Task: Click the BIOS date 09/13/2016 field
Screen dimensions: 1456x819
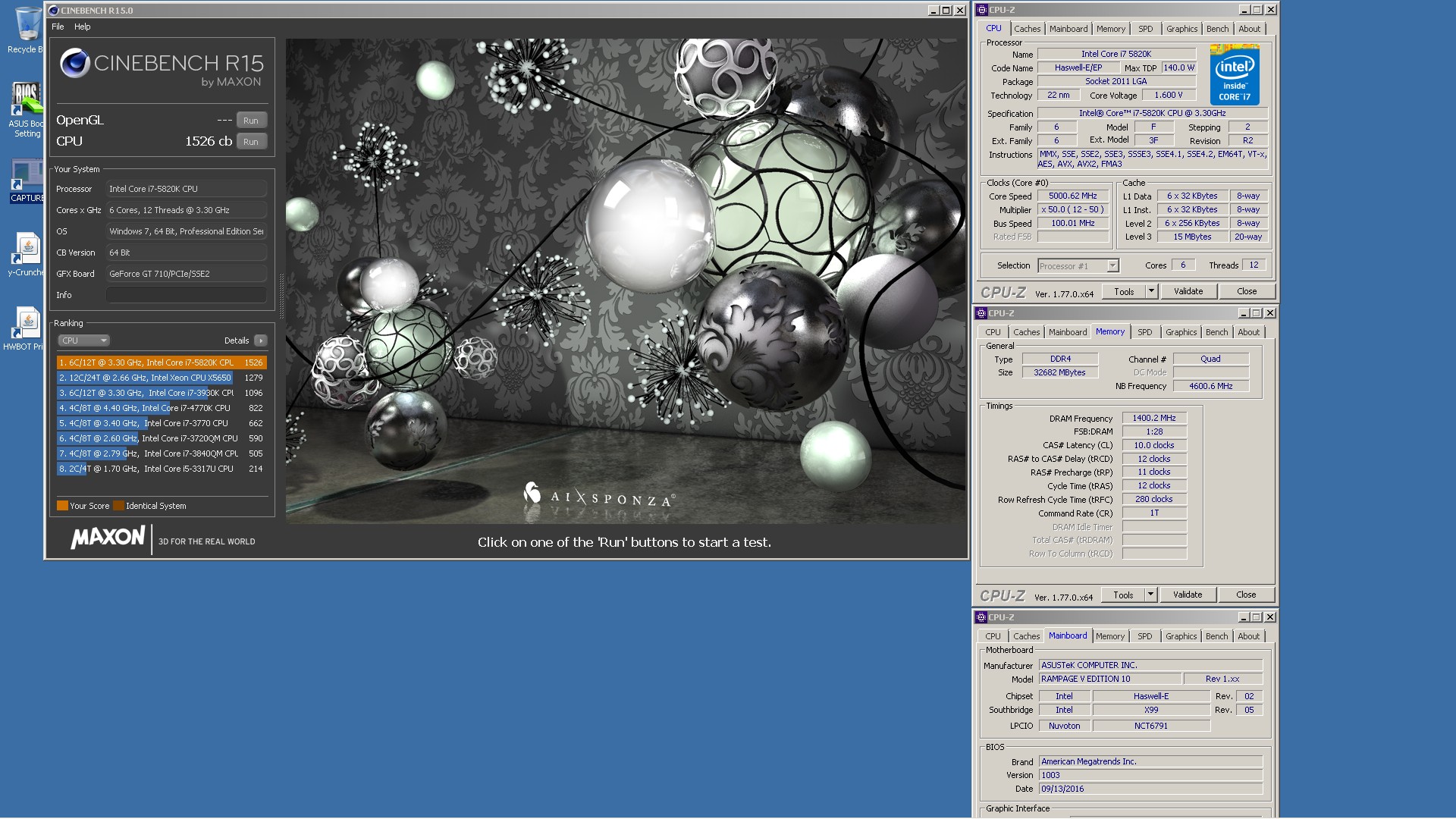Action: pyautogui.click(x=1150, y=789)
